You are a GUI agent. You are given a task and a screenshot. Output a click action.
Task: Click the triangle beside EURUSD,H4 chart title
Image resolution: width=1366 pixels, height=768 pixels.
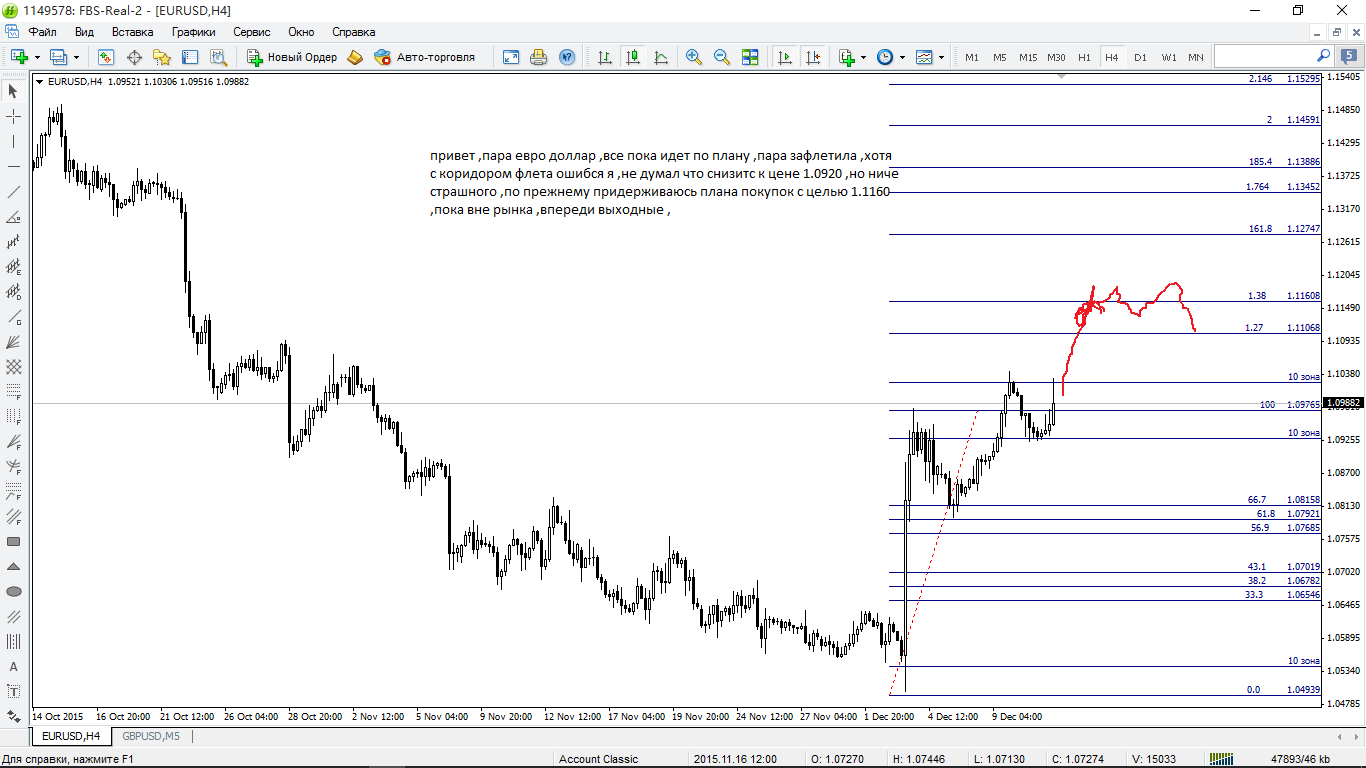(39, 82)
